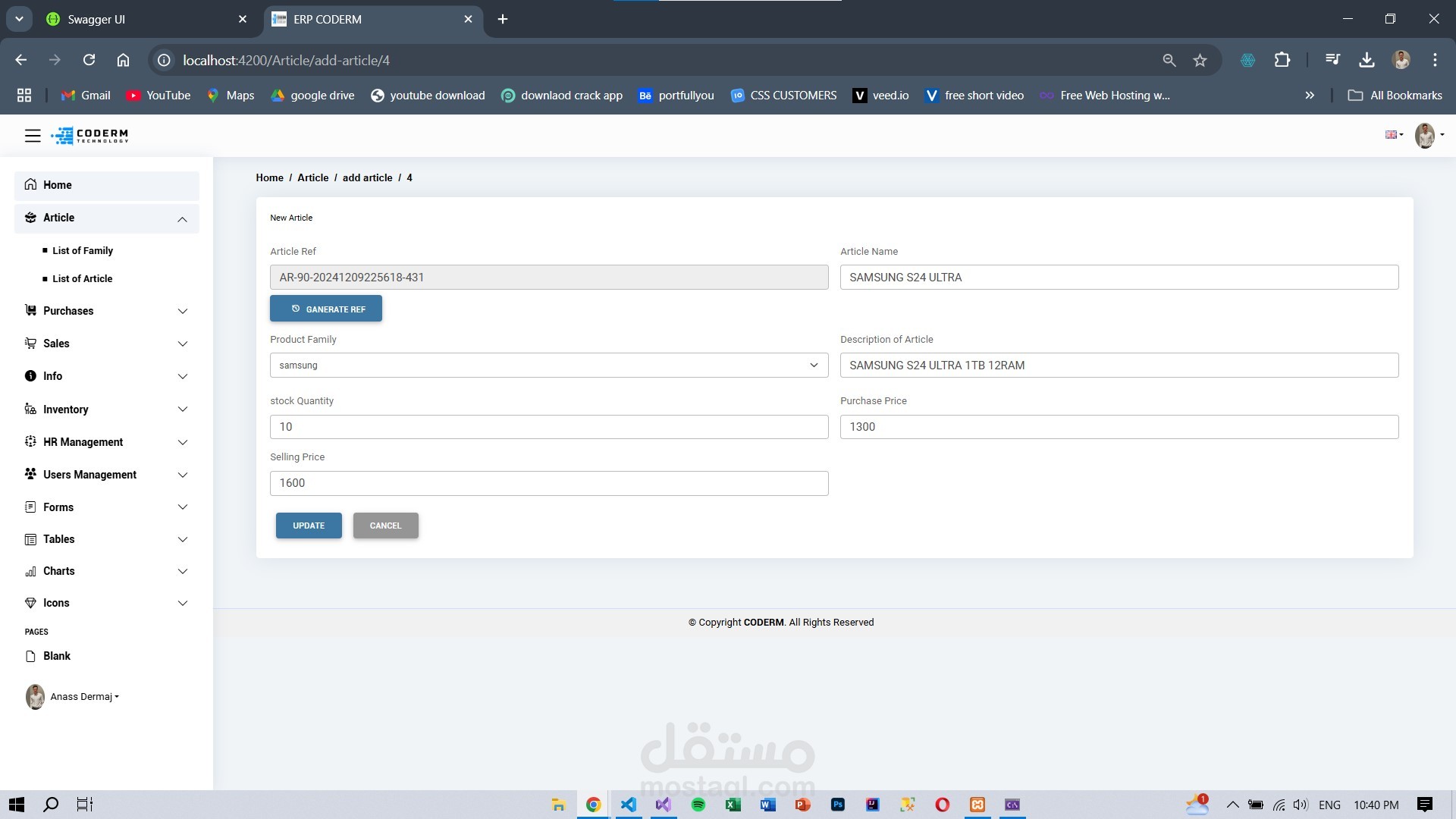Viewport: 1456px width, 819px height.
Task: Open the Anass Dermaj profile dropdown
Action: click(73, 697)
